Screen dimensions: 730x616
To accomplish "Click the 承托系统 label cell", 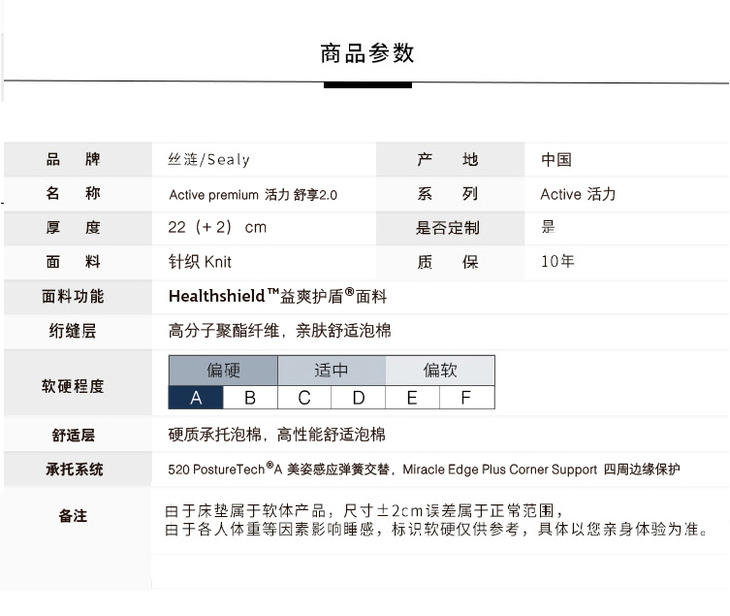I will pos(78,469).
